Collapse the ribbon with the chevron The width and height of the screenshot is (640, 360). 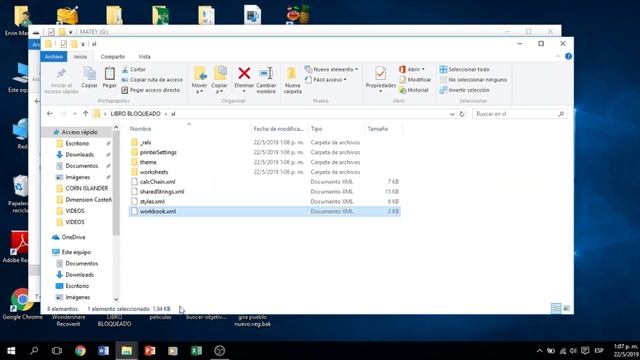point(558,56)
